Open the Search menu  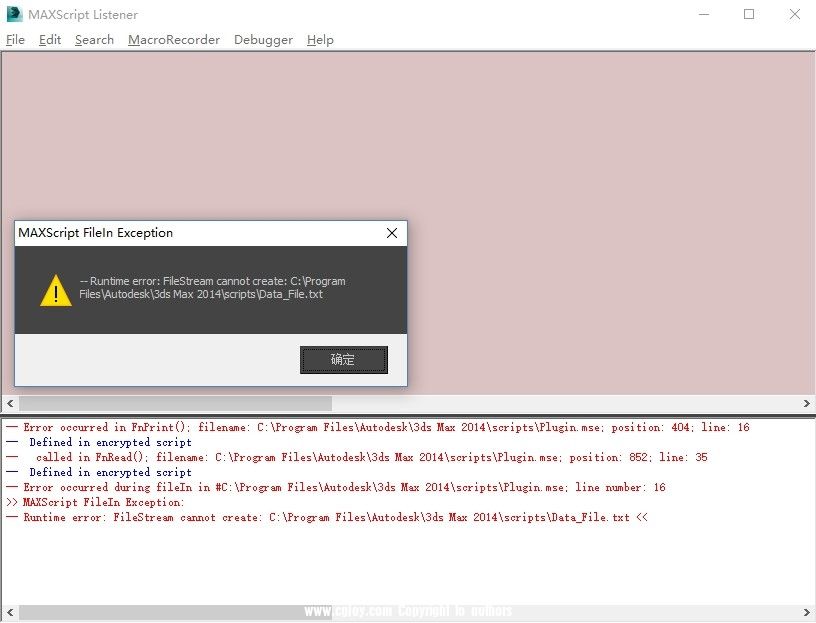(x=94, y=40)
